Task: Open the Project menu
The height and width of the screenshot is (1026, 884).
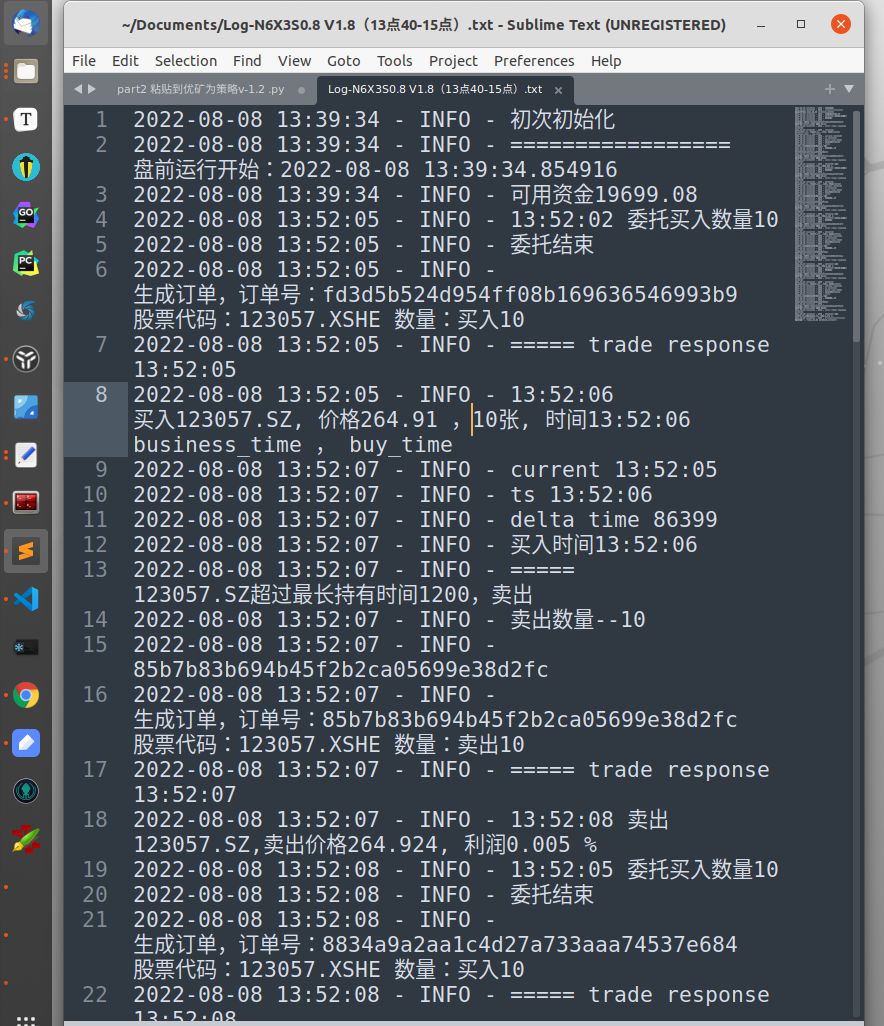Action: (x=453, y=61)
